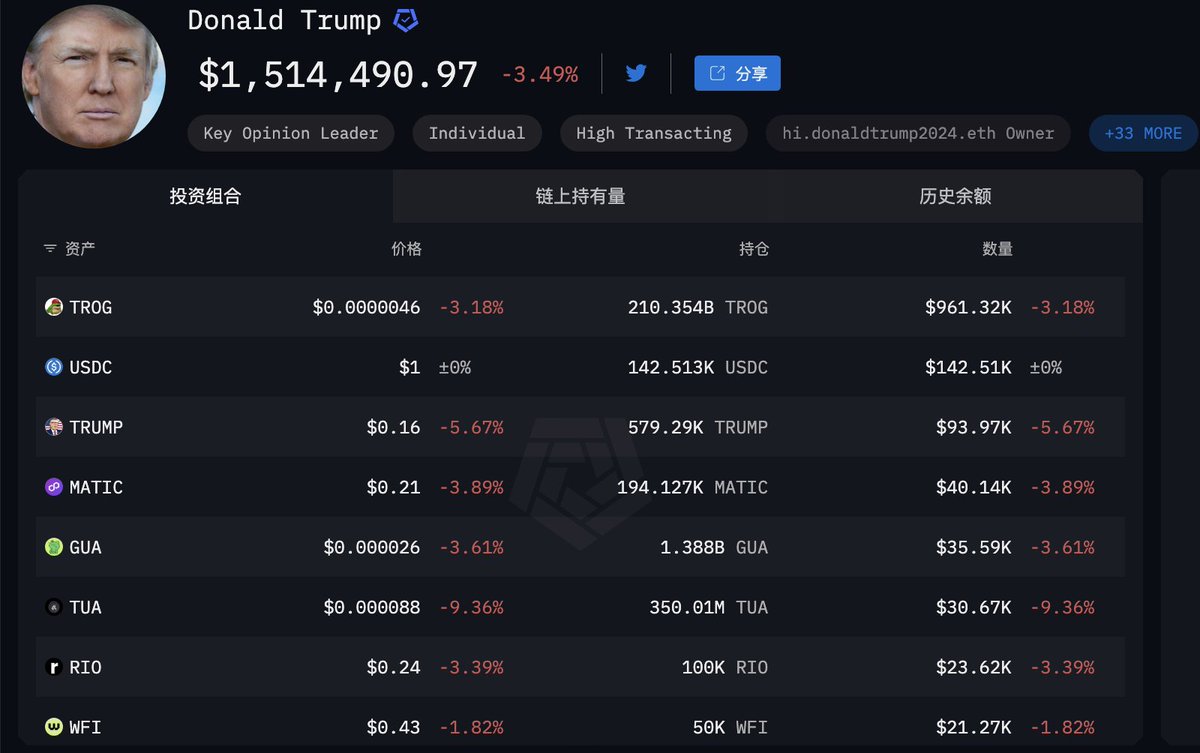The image size is (1200, 753).
Task: Click the $961.32K value cell
Action: pyautogui.click(x=968, y=307)
